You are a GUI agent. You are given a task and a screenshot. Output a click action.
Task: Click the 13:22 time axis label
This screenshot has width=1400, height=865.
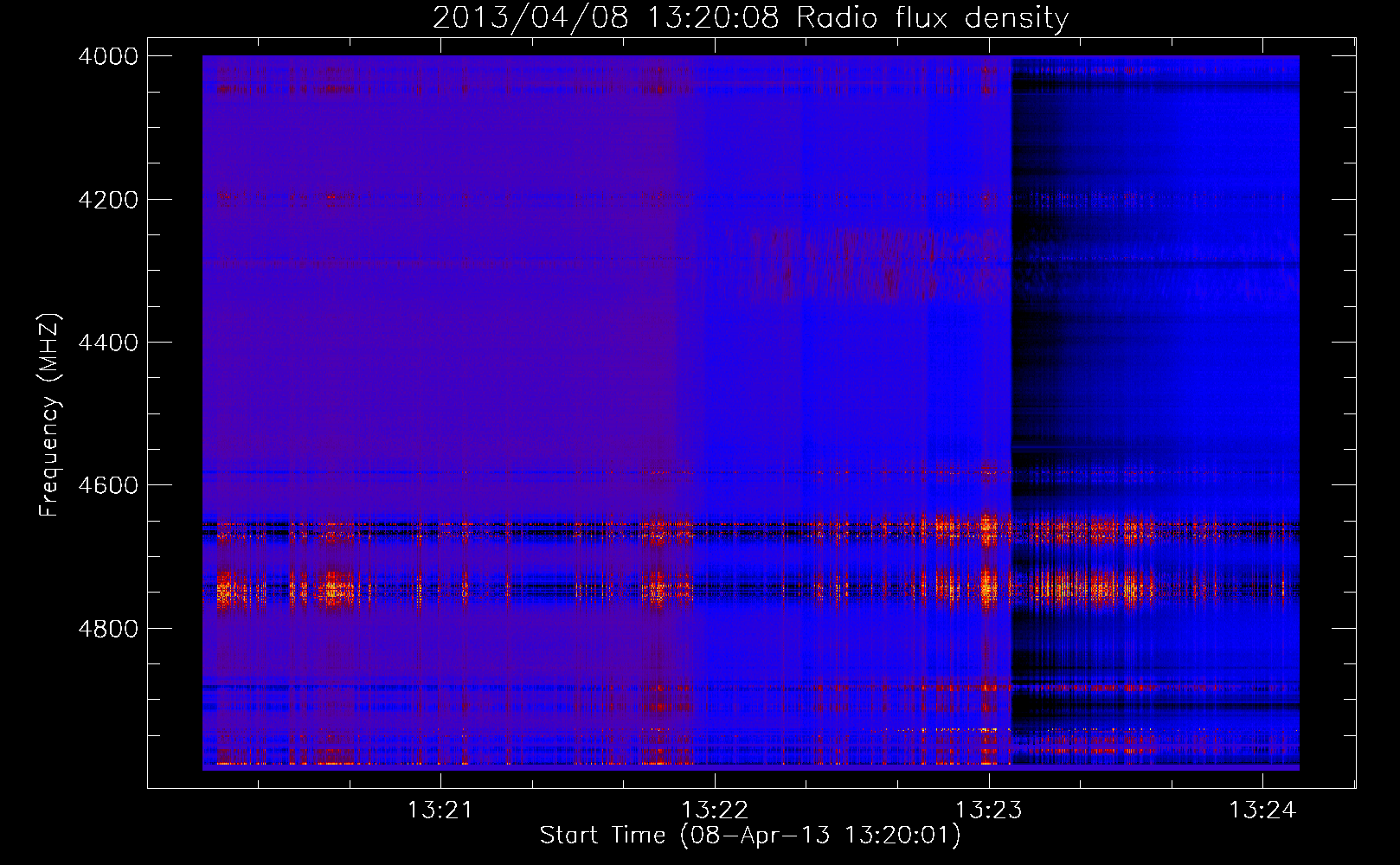click(x=715, y=811)
